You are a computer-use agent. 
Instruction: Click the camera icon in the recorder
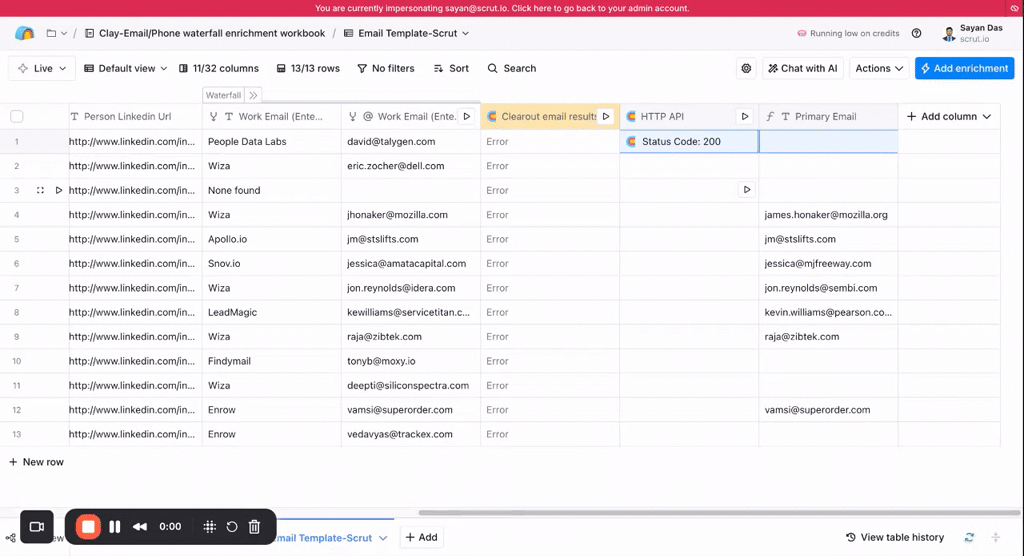click(37, 527)
